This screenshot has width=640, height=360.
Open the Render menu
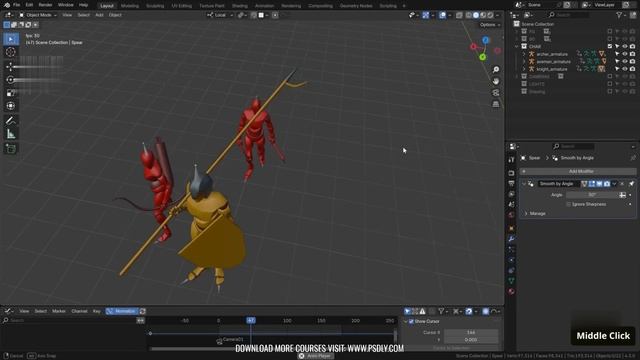[45, 5]
